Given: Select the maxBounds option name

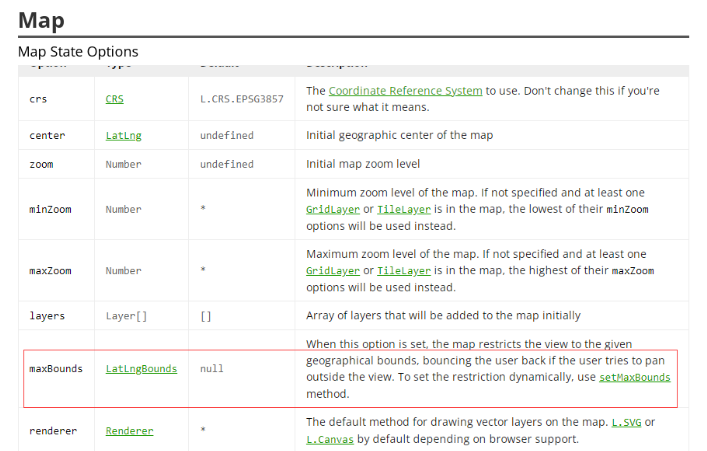Looking at the screenshot, I should click(x=56, y=368).
